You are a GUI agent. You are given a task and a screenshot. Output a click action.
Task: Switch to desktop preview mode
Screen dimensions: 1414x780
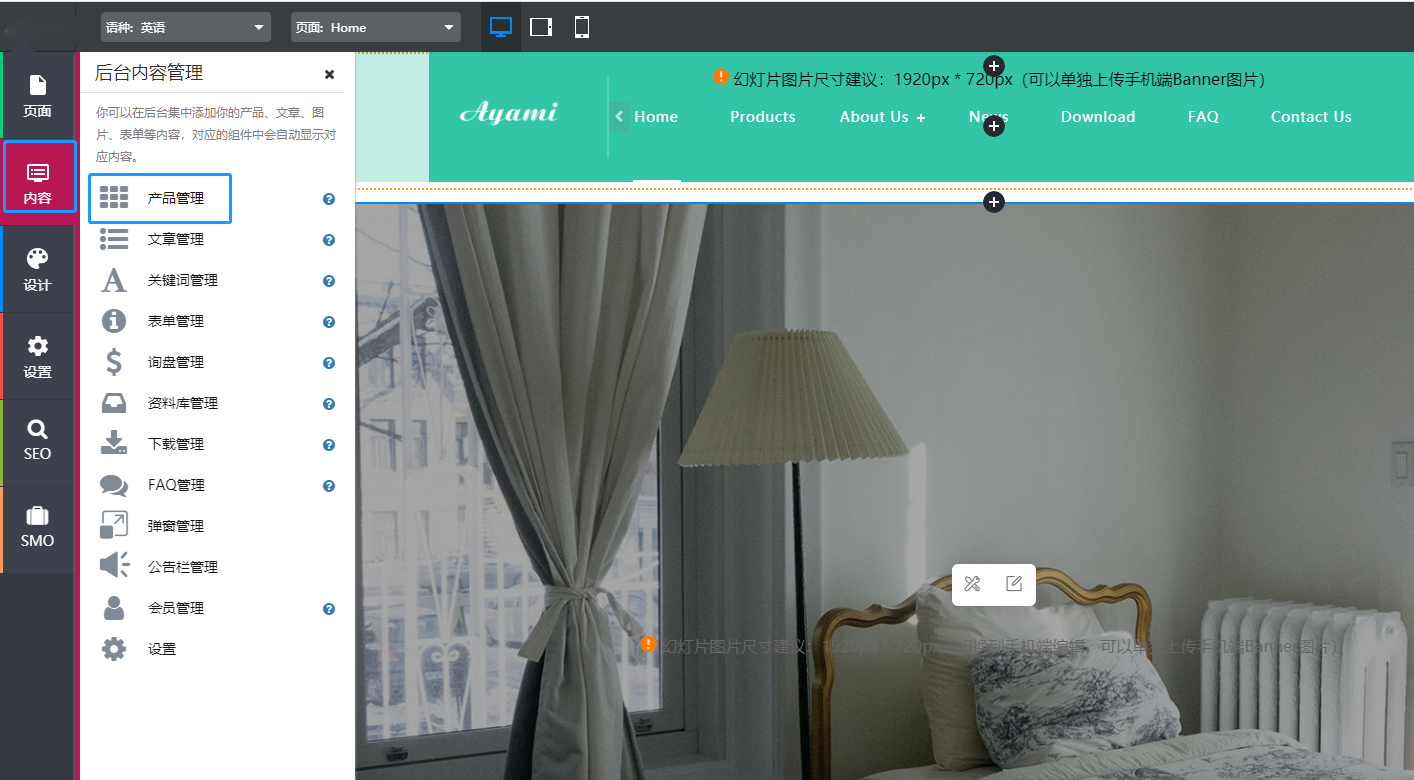[x=501, y=27]
